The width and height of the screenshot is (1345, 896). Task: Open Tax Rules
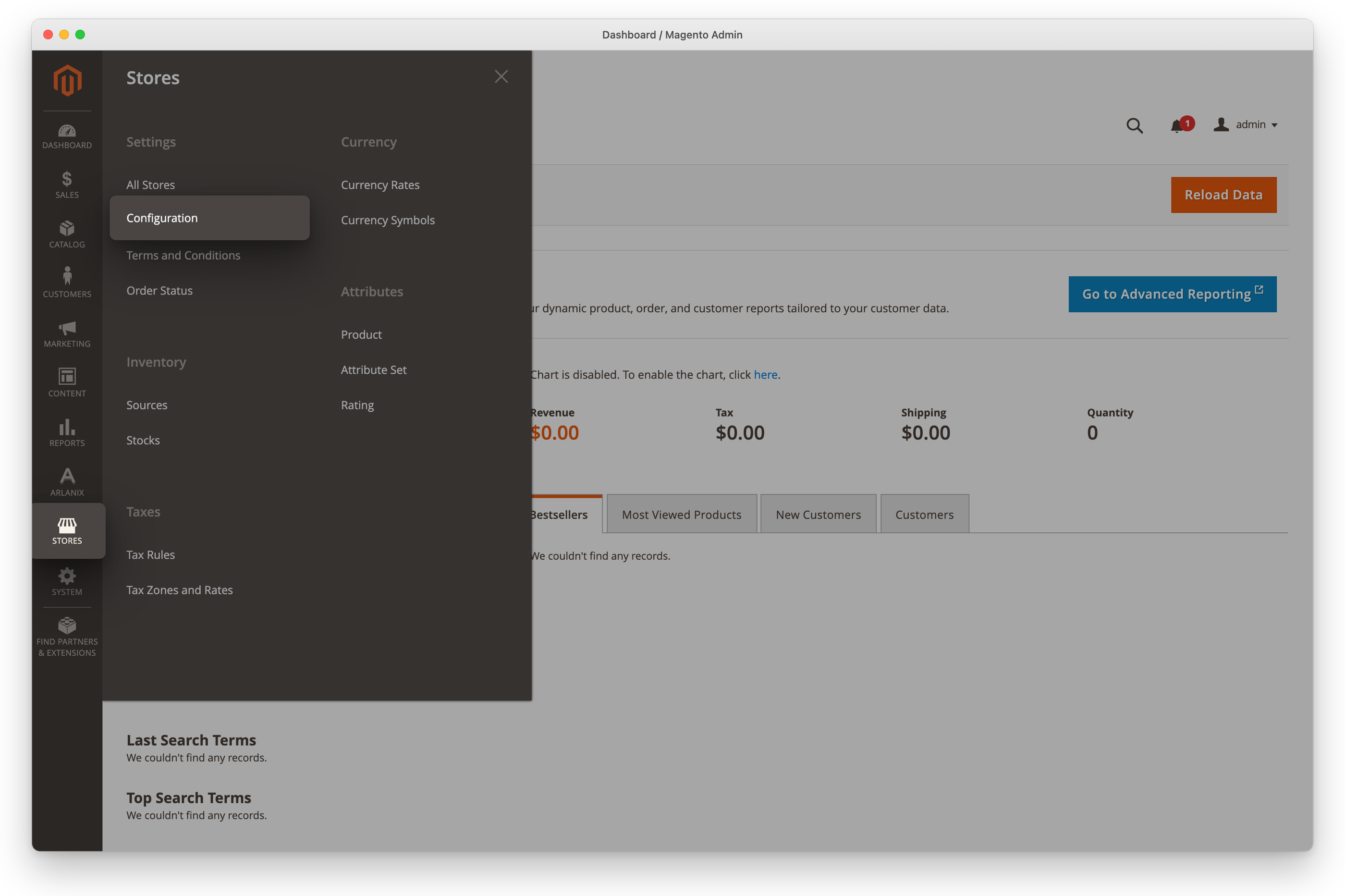point(150,554)
